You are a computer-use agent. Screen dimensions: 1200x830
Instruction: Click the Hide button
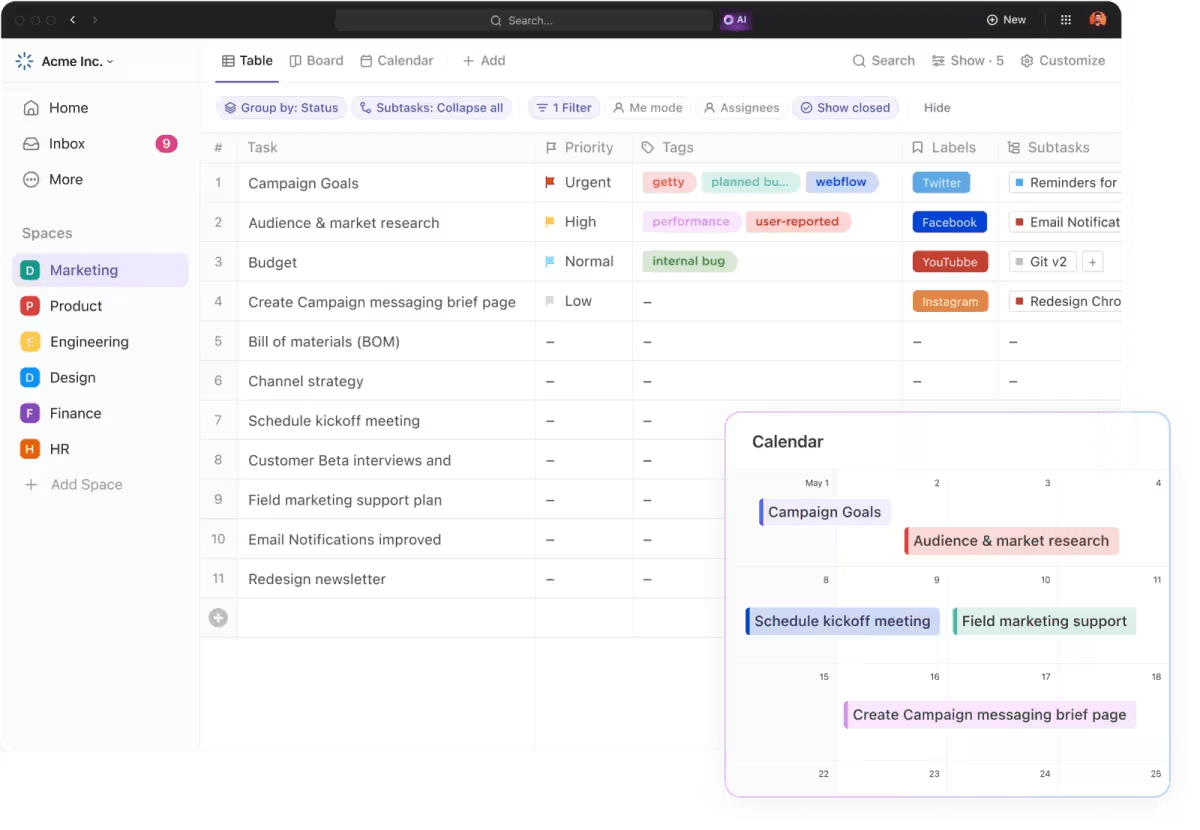tap(937, 108)
